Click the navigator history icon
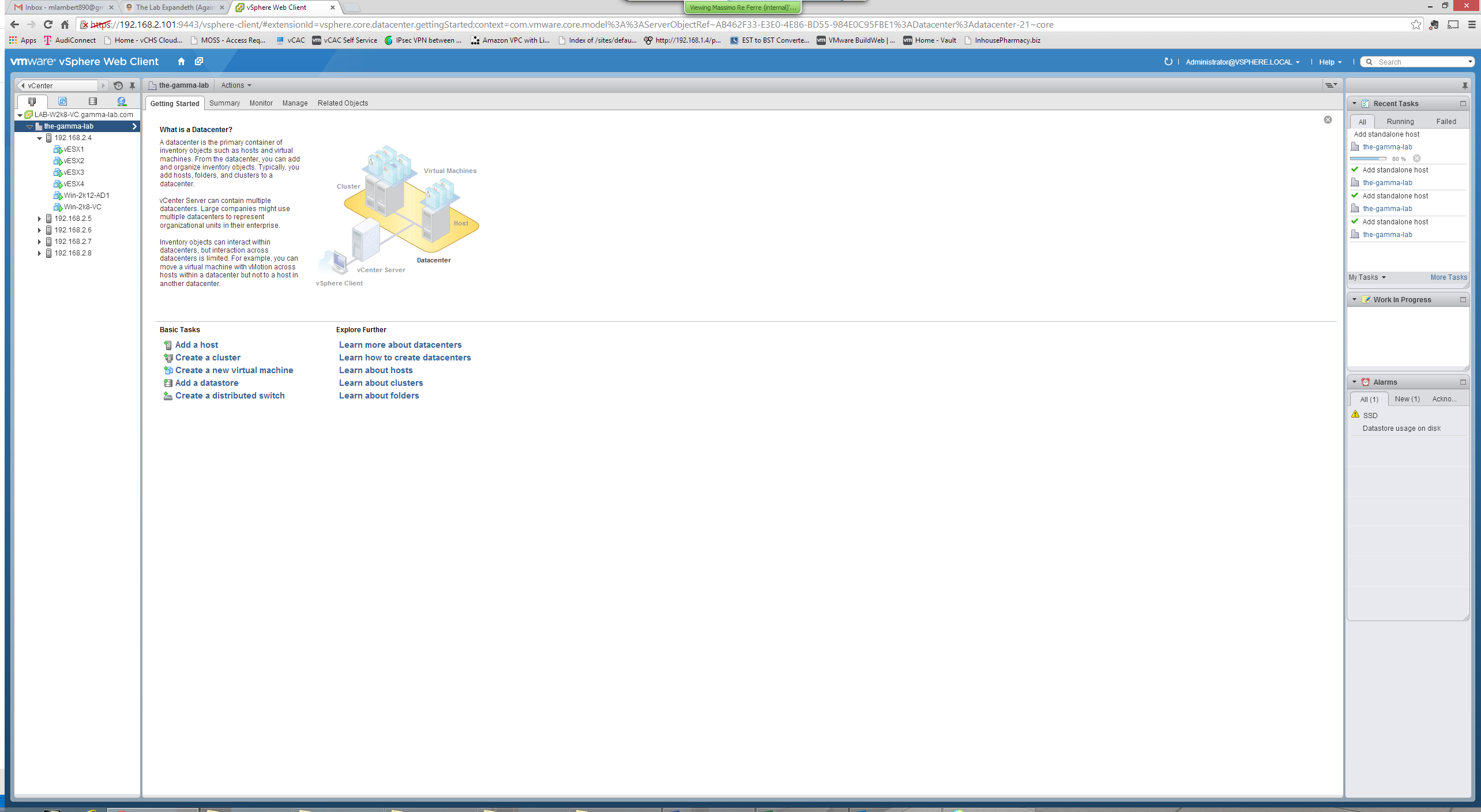This screenshot has height=812, width=1481. coord(118,85)
